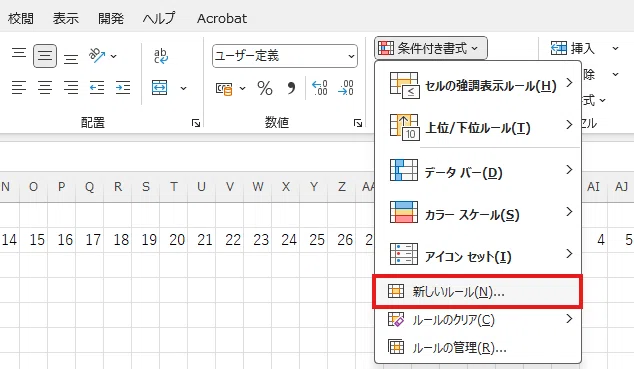
Task: Center text horizontally icon
Action: point(44,87)
